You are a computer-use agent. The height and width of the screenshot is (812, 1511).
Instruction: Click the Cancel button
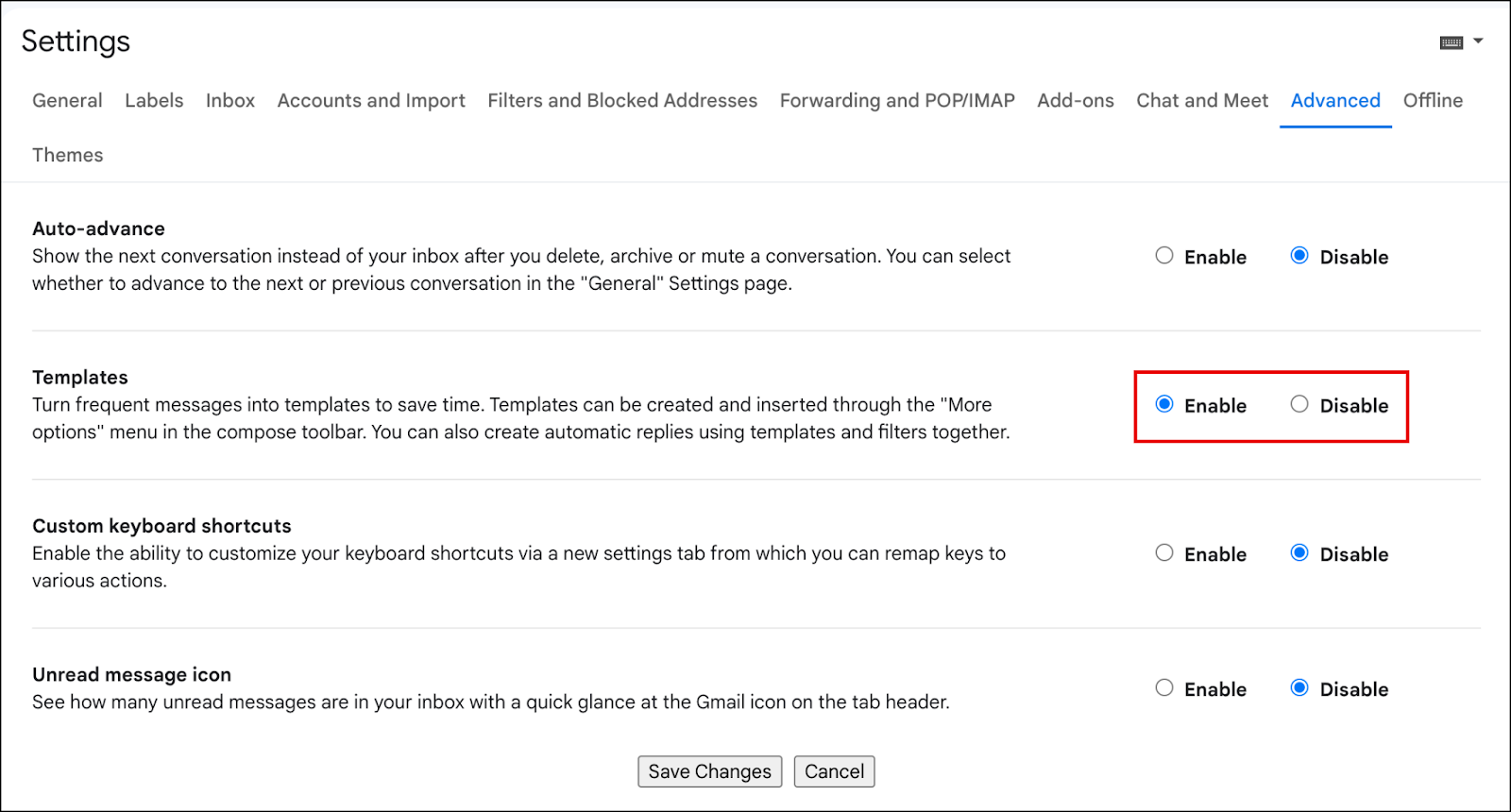click(835, 771)
